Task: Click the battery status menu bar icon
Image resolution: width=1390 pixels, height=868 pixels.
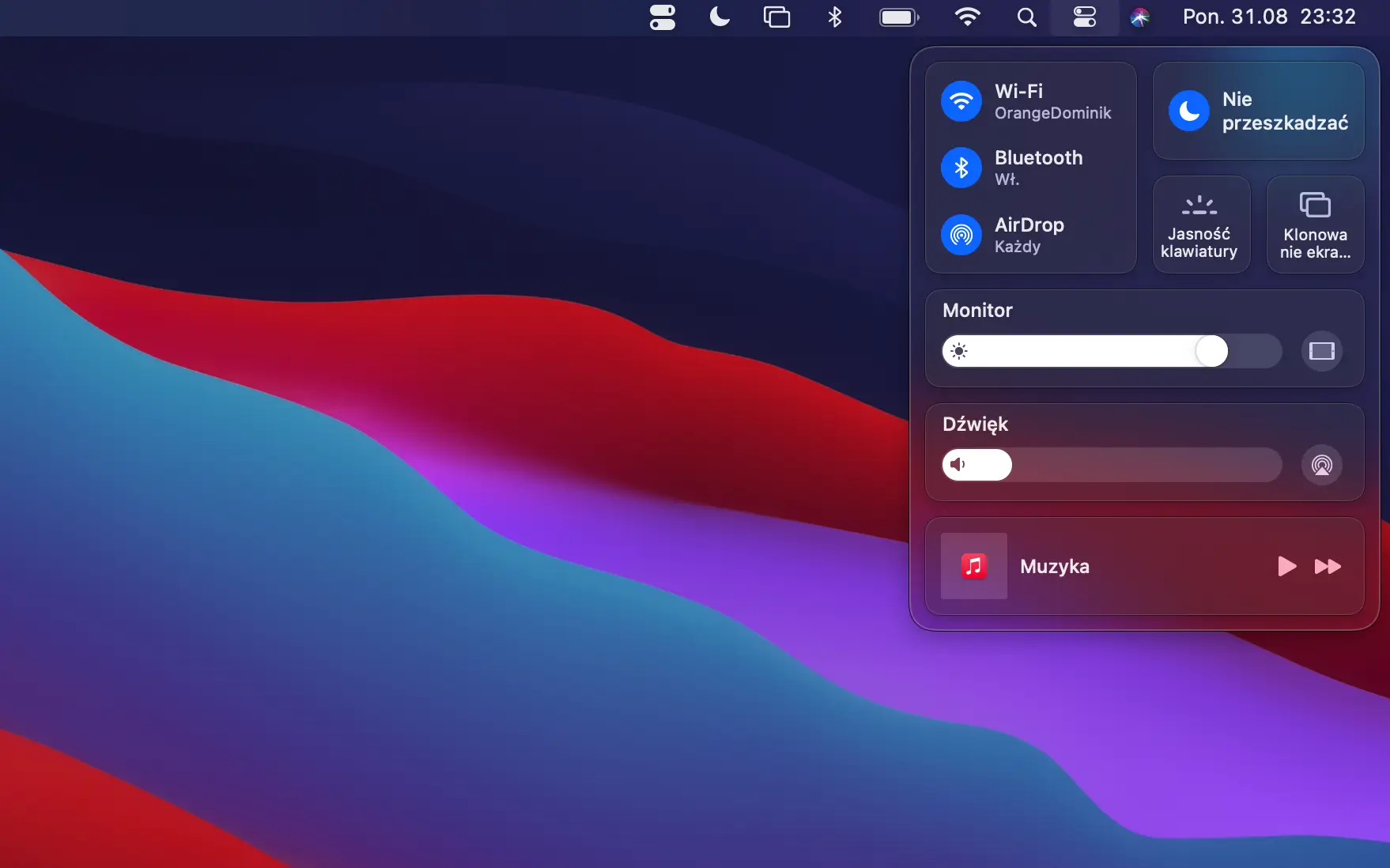Action: (x=899, y=17)
